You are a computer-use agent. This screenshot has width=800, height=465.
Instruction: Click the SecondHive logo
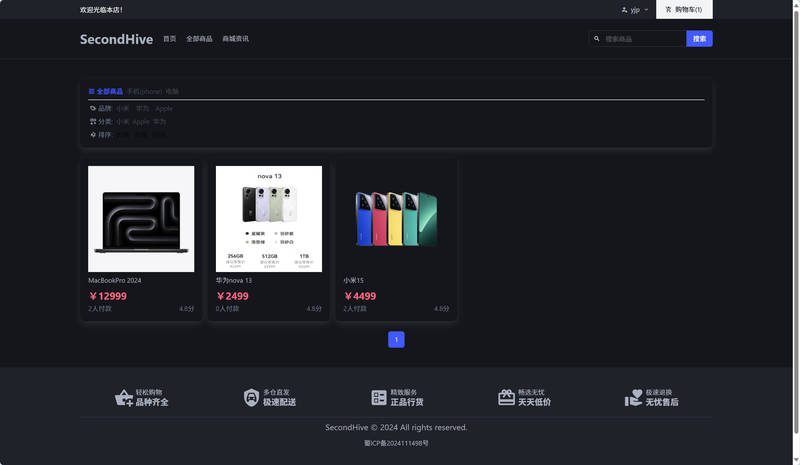click(x=116, y=39)
